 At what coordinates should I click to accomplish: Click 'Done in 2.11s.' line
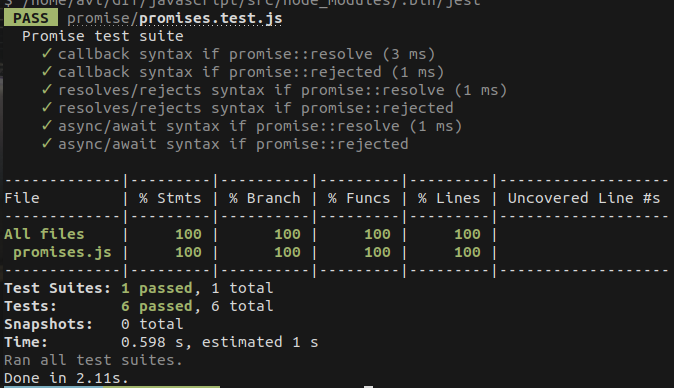(67, 378)
